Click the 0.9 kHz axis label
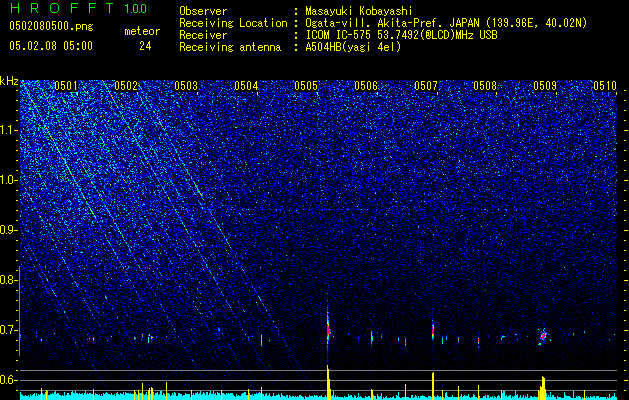Image resolution: width=629 pixels, height=400 pixels. click(9, 230)
